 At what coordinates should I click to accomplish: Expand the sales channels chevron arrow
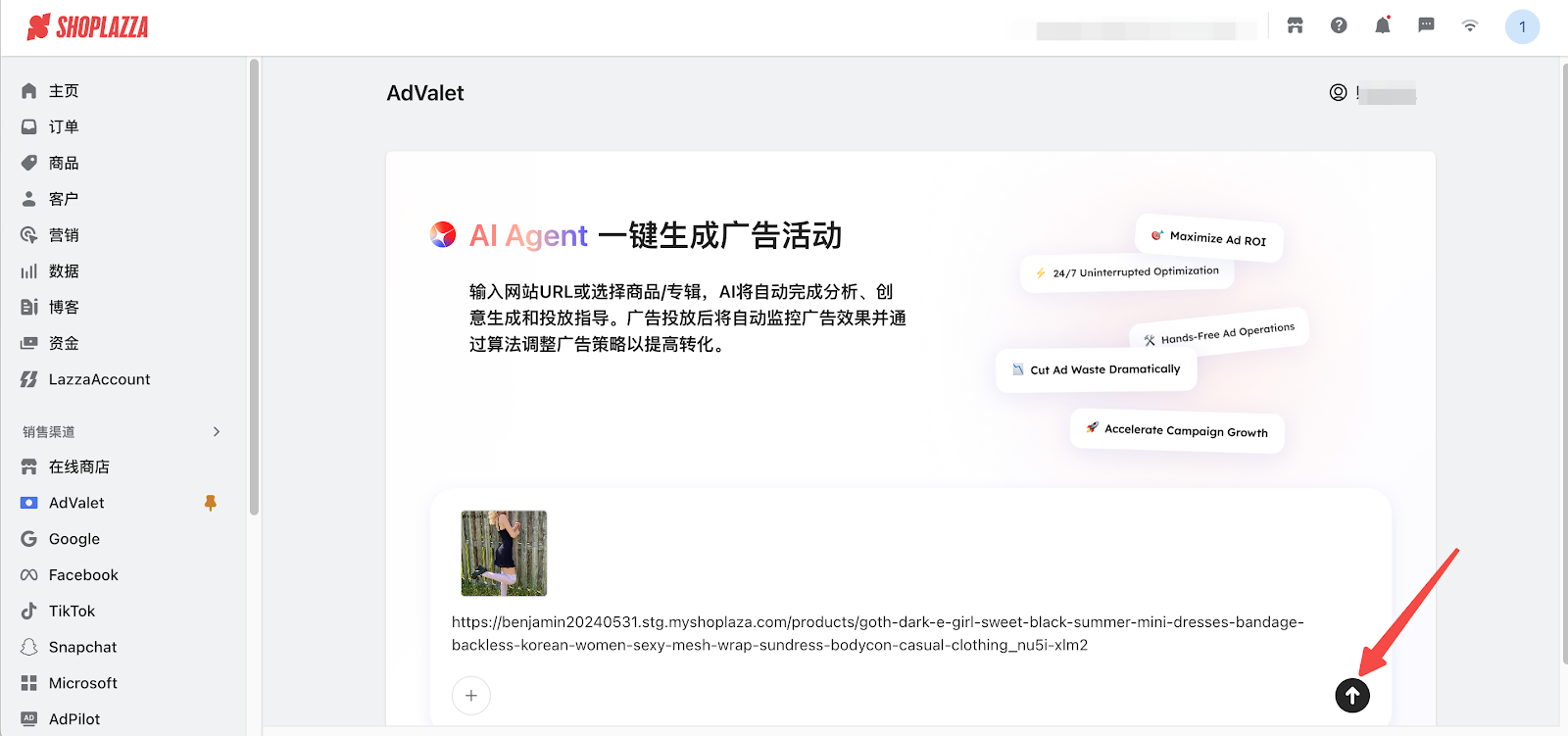tap(217, 432)
